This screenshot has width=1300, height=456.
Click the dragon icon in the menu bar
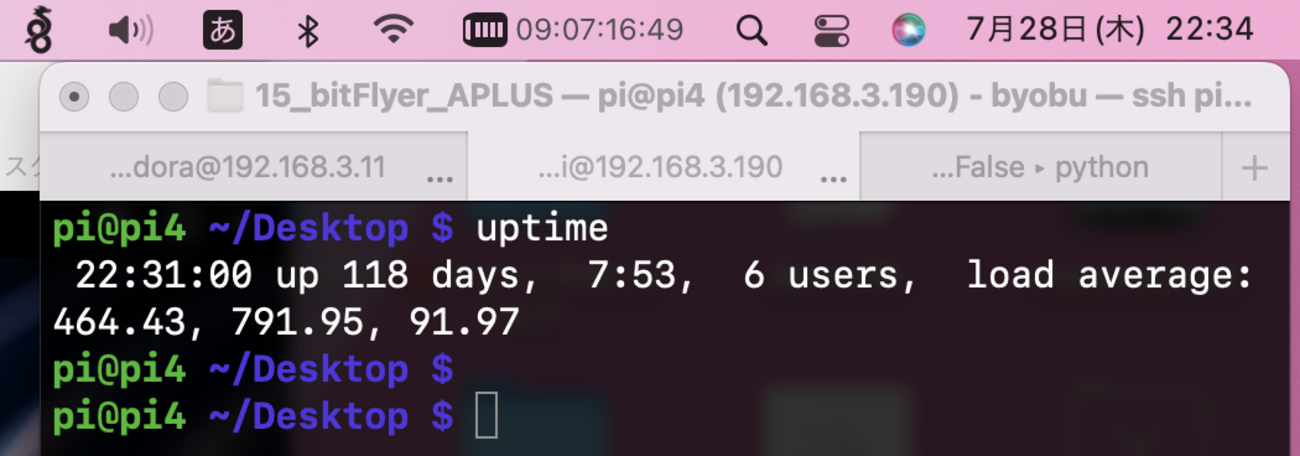39,29
